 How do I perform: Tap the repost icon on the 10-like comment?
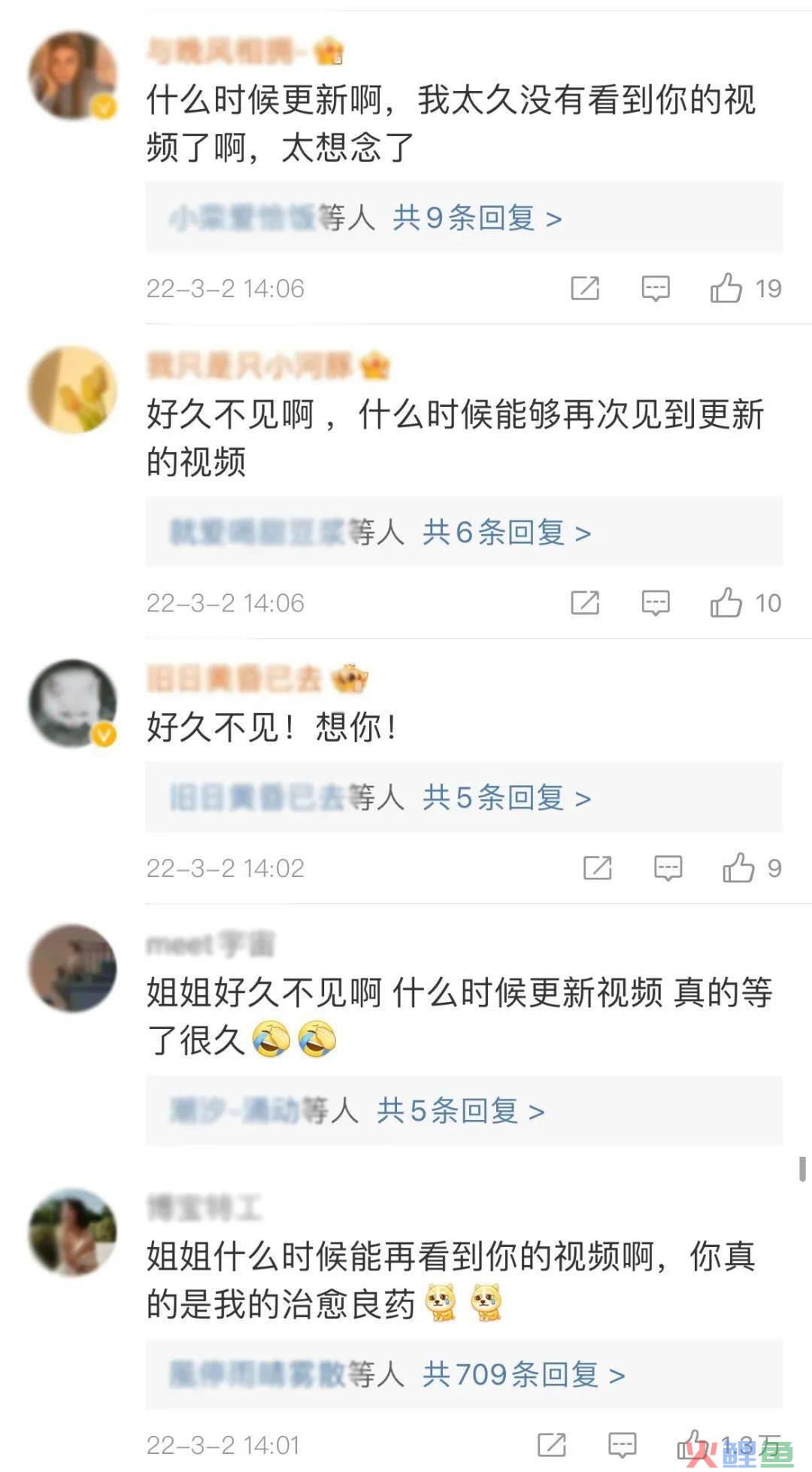click(585, 602)
